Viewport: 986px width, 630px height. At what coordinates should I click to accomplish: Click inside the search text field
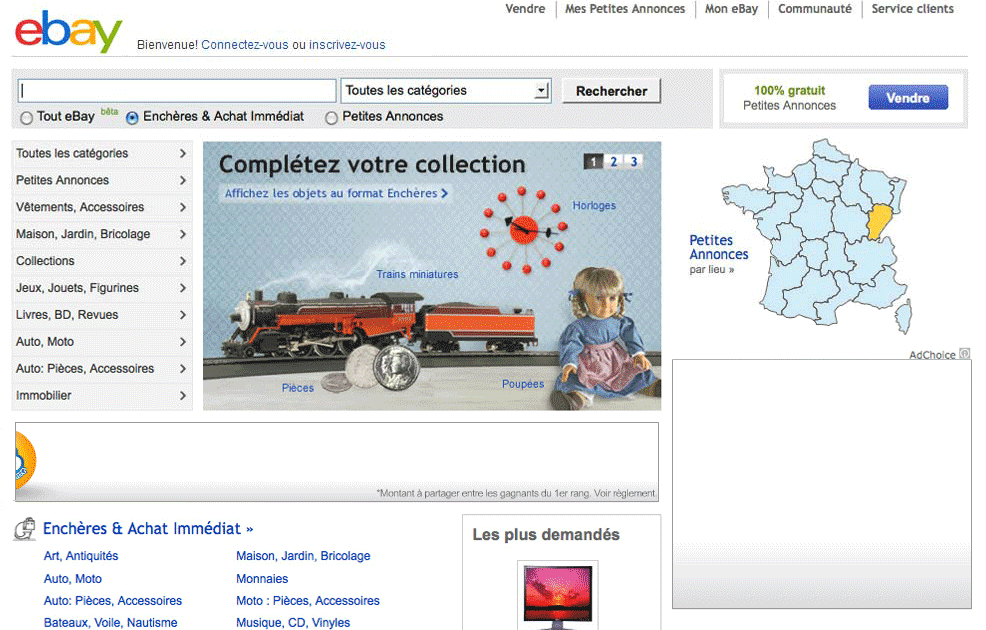click(177, 91)
